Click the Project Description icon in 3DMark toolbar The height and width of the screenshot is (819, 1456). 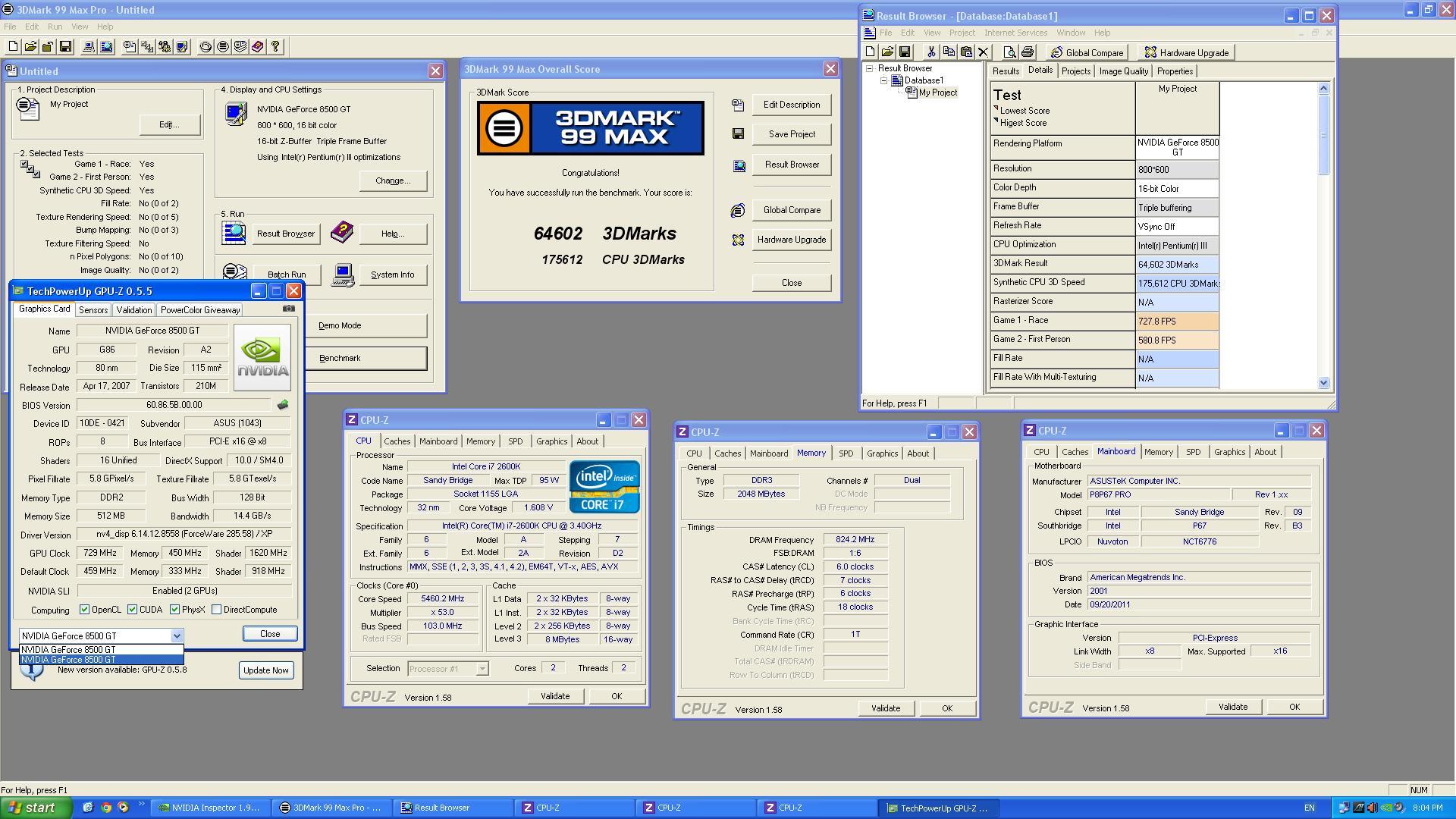click(x=130, y=47)
